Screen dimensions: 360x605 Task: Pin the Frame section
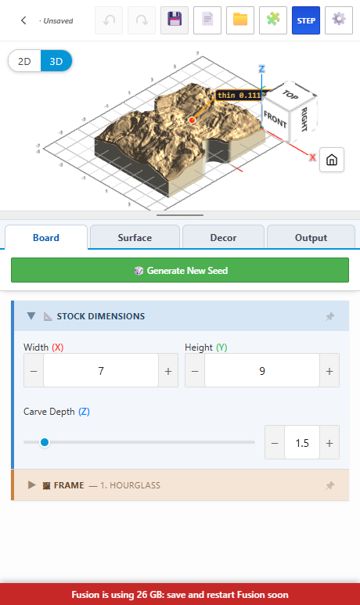pos(330,485)
